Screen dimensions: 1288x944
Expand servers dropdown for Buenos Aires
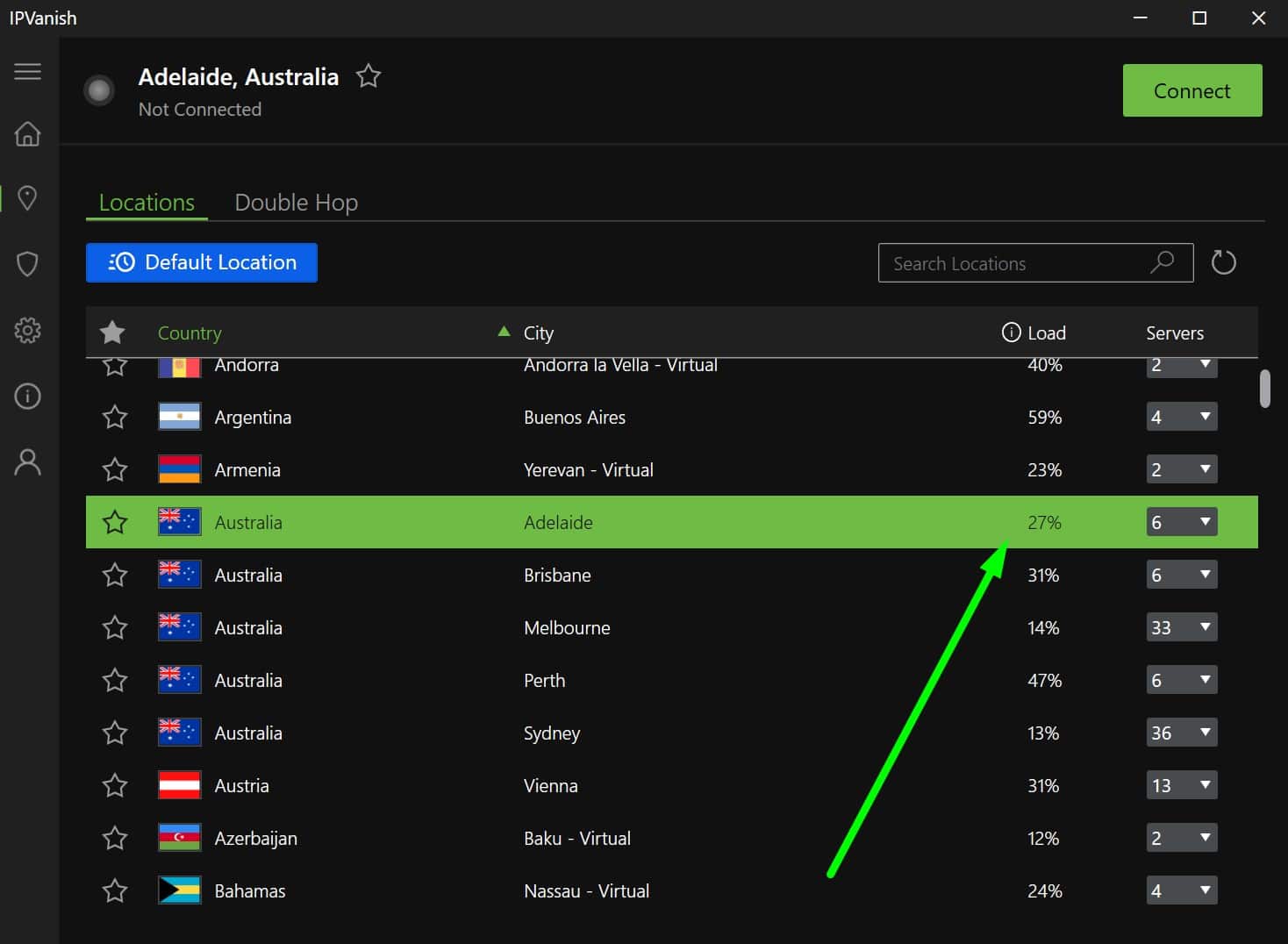[1182, 417]
